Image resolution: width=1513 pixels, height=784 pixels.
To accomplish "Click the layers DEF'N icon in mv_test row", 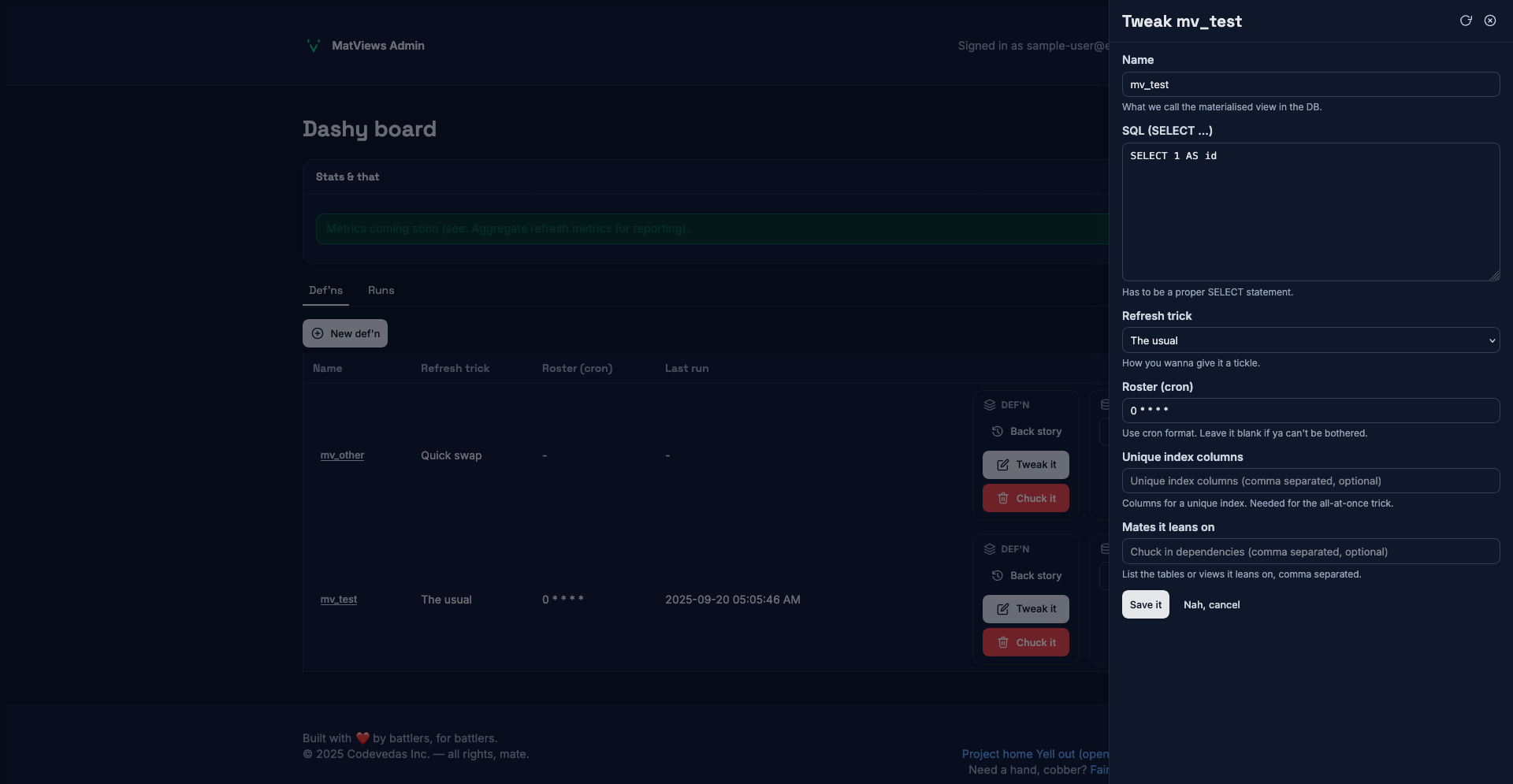I will [x=990, y=549].
